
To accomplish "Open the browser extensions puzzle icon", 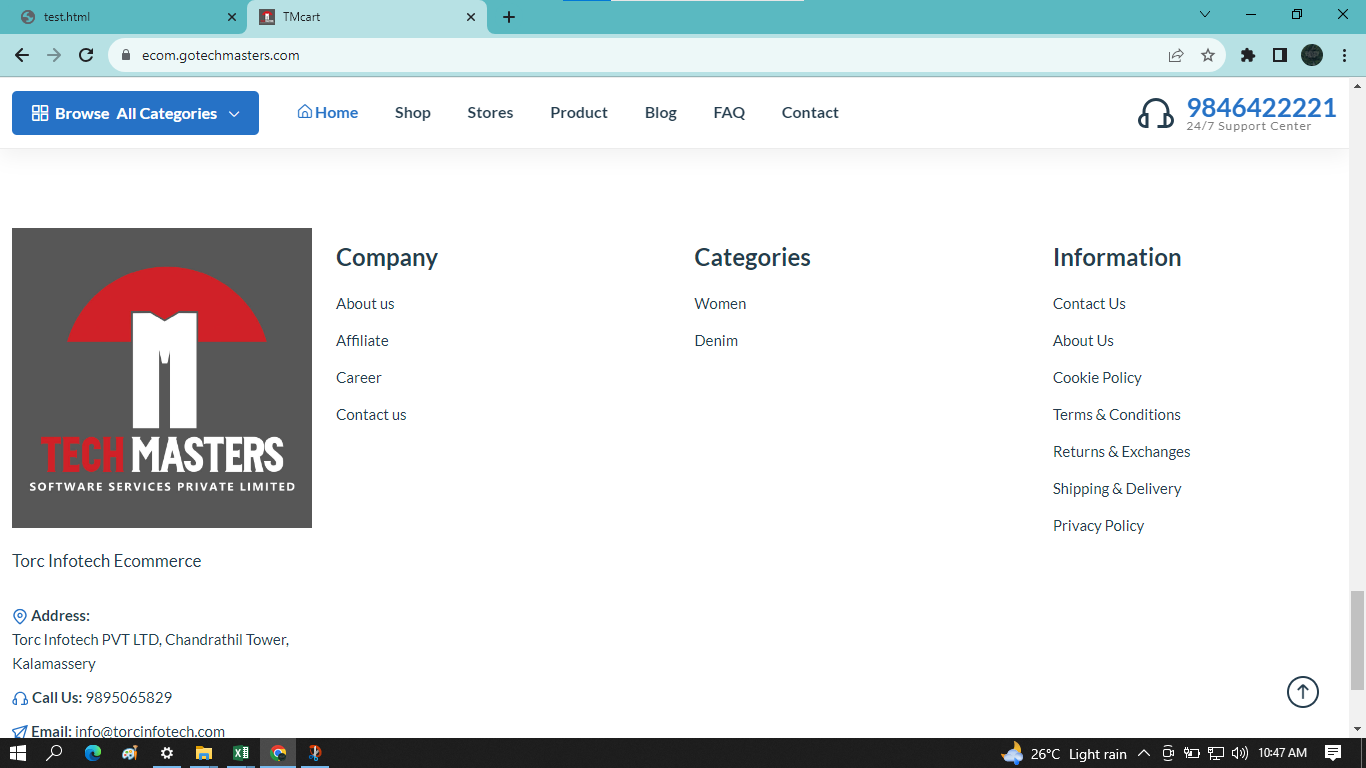I will click(1247, 56).
